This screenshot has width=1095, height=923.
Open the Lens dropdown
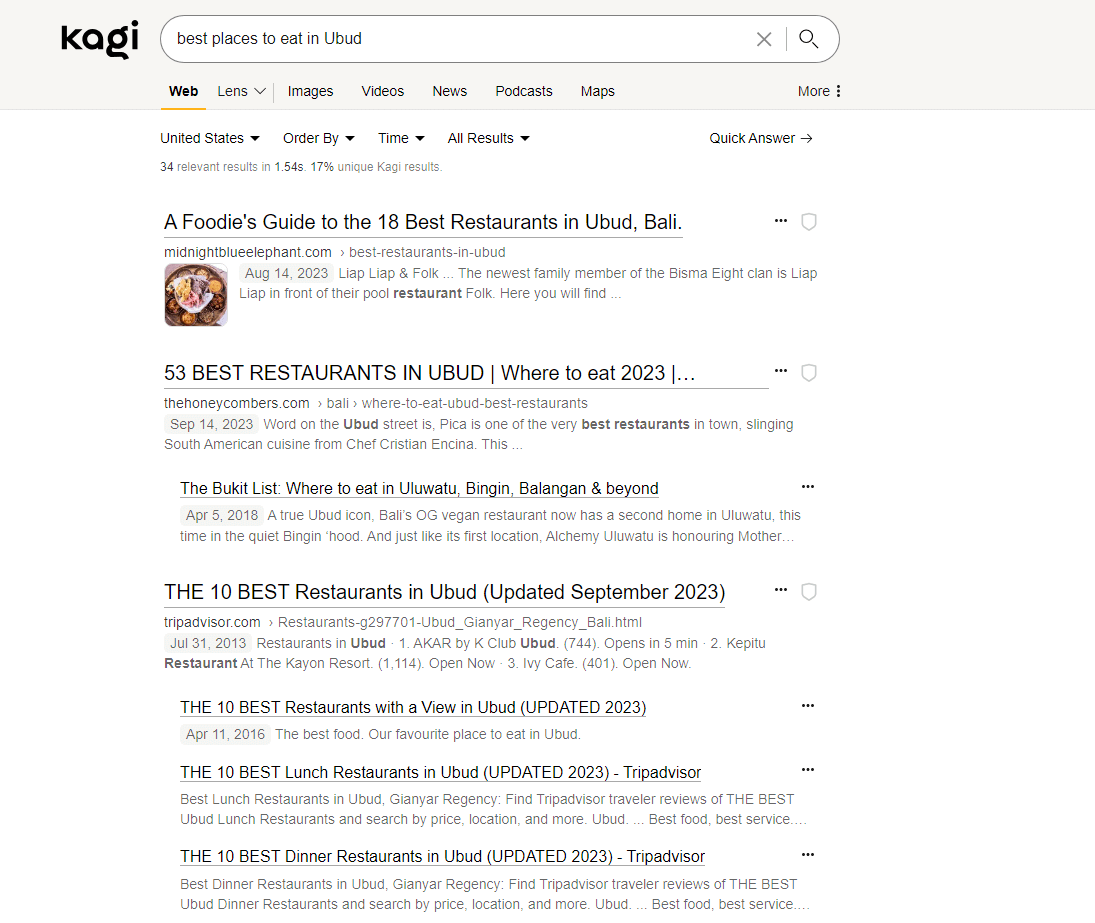[241, 91]
